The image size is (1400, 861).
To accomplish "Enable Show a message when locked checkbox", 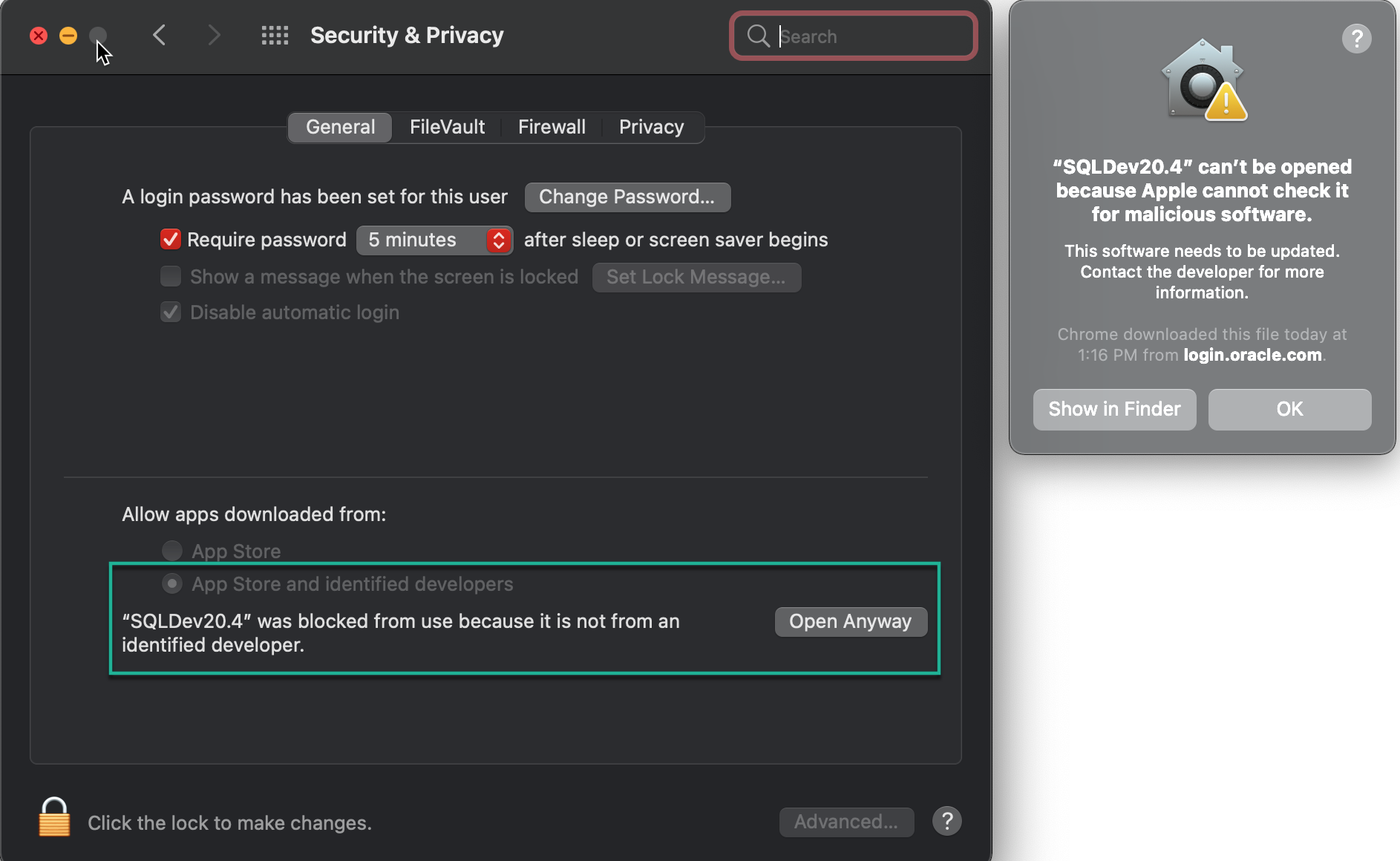I will point(171,276).
